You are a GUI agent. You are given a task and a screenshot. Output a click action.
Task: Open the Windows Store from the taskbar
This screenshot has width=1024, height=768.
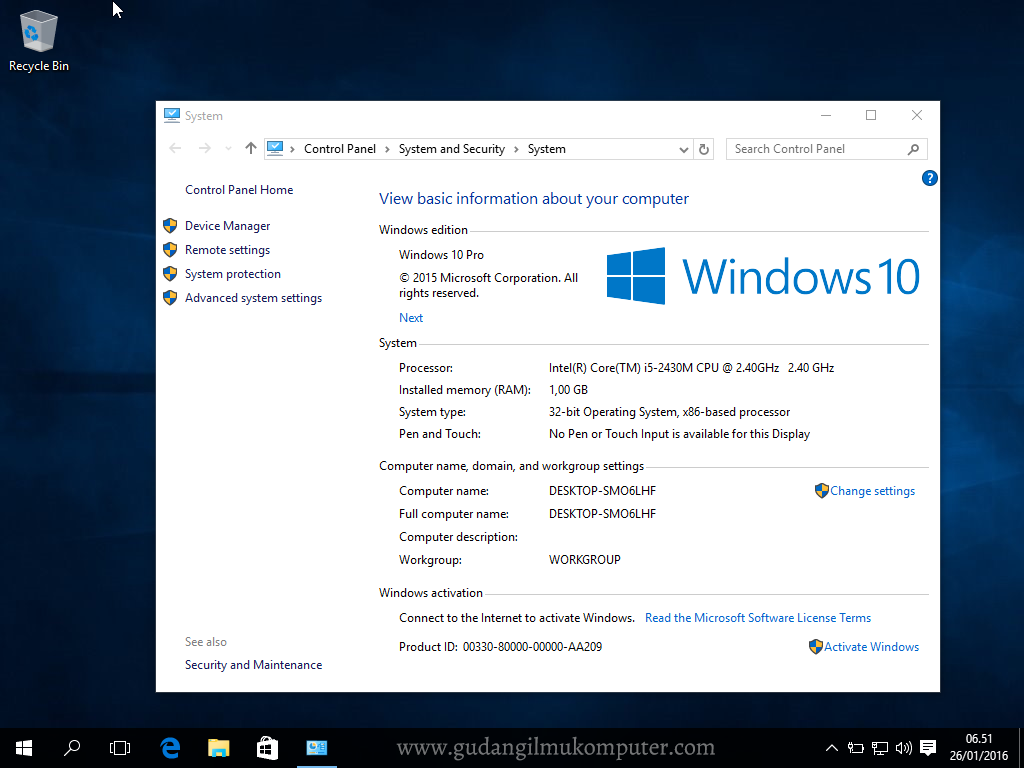pos(266,747)
